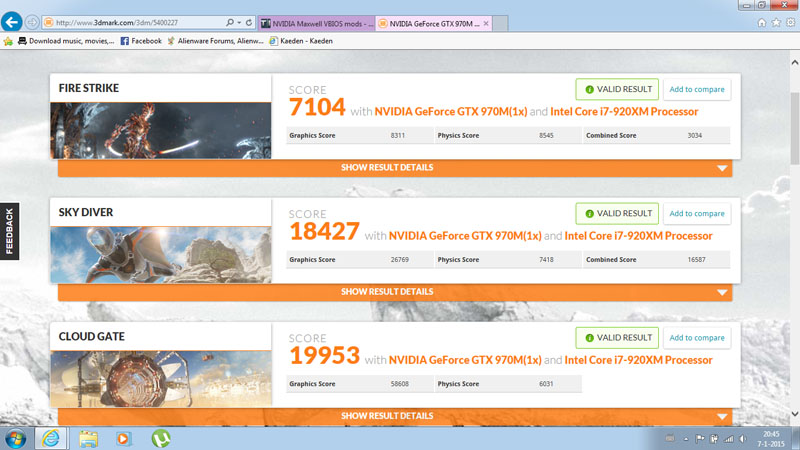The width and height of the screenshot is (800, 450).
Task: Expand Cloud Gate SHOW RESULT DETAILS bar
Action: (395, 416)
